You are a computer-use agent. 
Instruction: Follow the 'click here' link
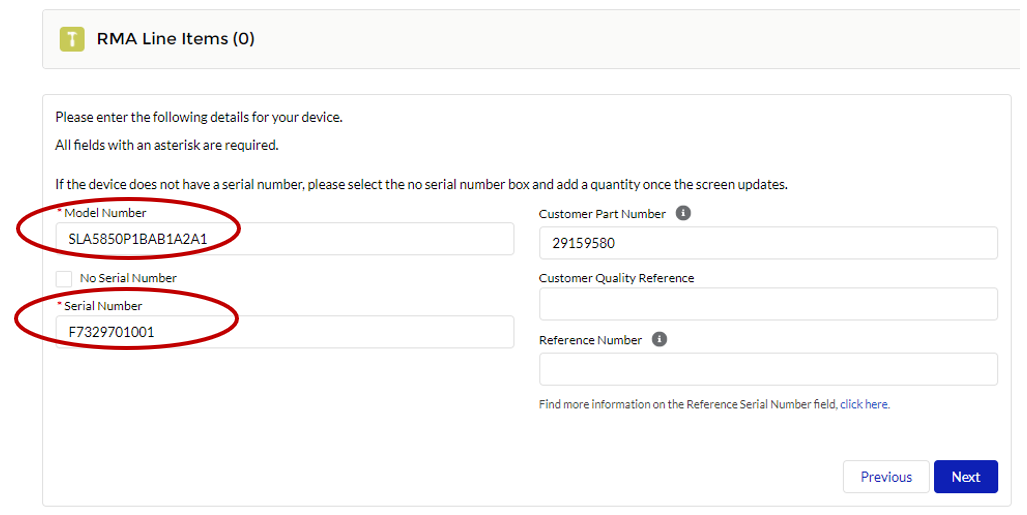(x=865, y=404)
